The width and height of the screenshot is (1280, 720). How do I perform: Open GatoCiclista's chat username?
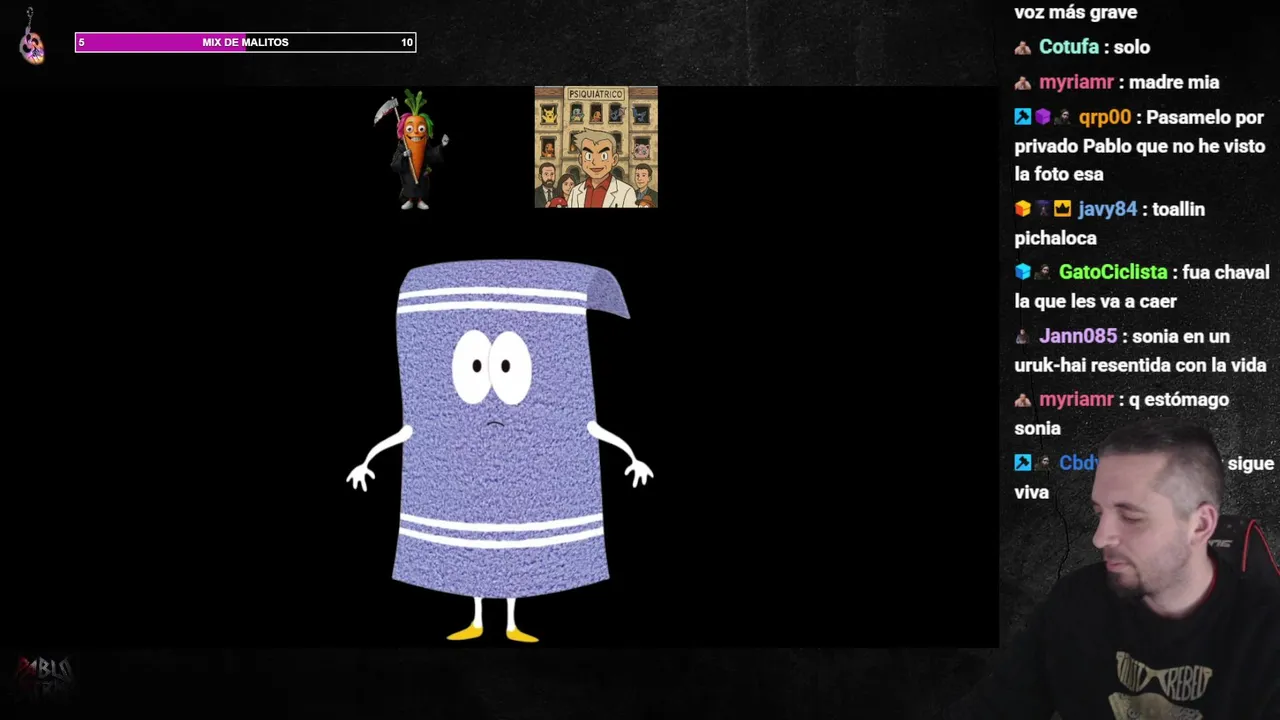[1113, 272]
